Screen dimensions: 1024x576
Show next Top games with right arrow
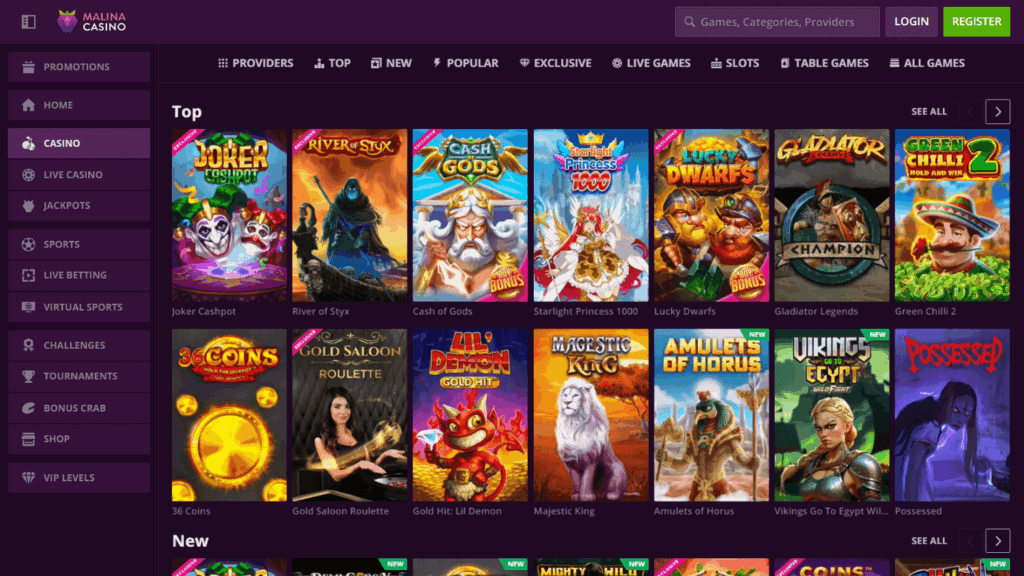997,112
